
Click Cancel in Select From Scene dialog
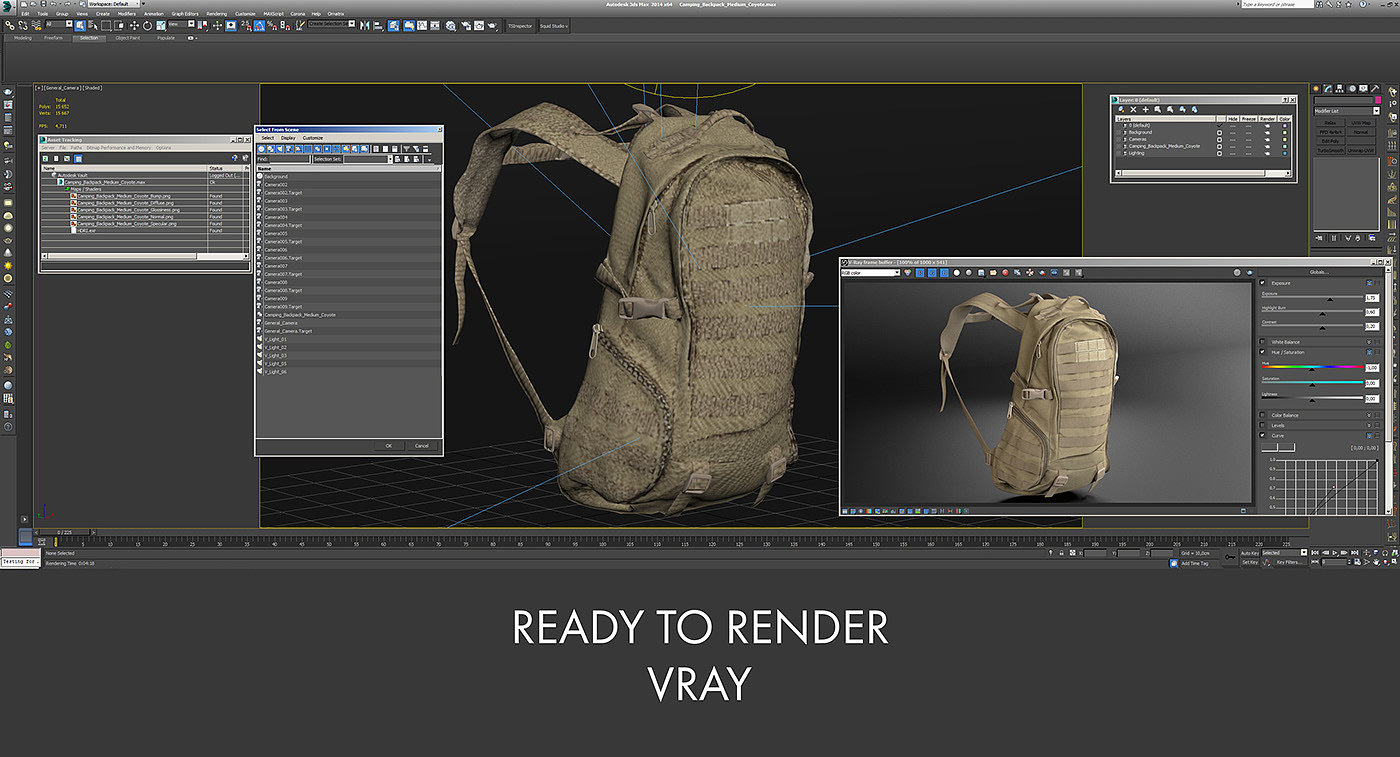[x=421, y=445]
